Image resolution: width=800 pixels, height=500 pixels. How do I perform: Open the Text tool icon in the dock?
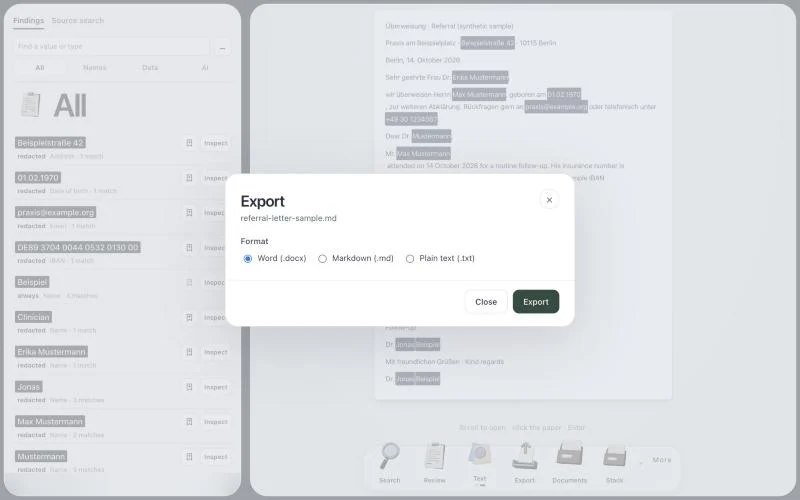tap(480, 455)
